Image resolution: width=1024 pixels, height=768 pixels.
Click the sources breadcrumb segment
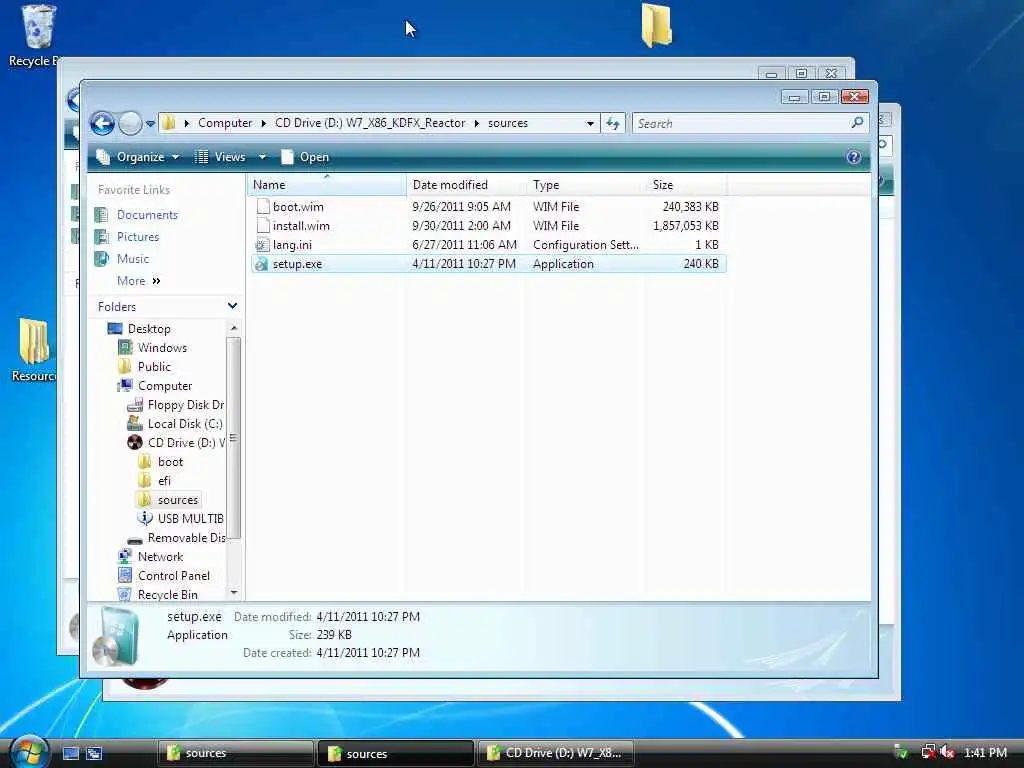pyautogui.click(x=507, y=123)
